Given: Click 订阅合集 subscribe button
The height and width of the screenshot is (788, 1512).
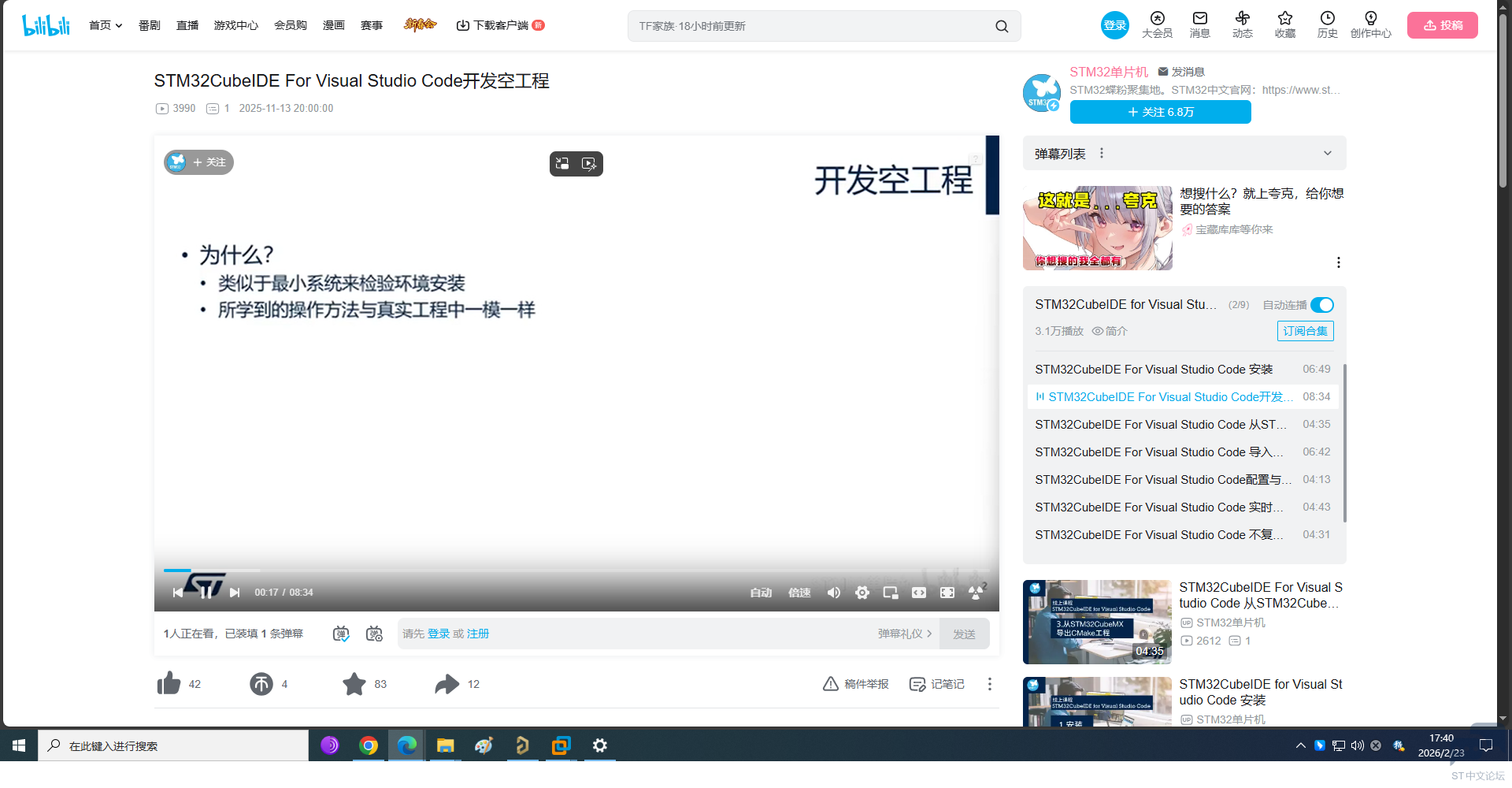Looking at the screenshot, I should coord(1306,331).
